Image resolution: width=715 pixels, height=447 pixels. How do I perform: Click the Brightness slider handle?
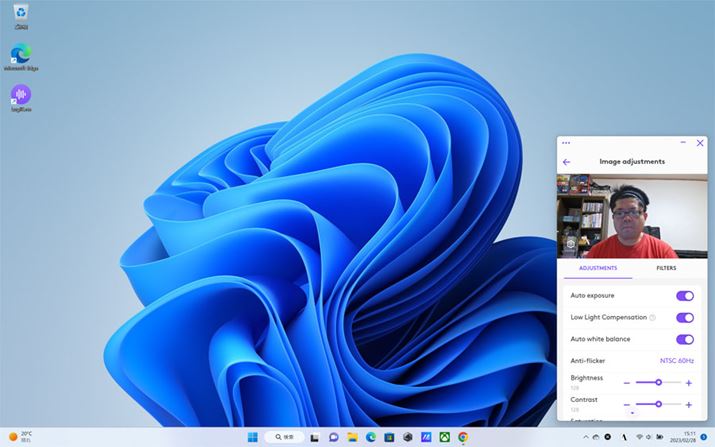658,382
